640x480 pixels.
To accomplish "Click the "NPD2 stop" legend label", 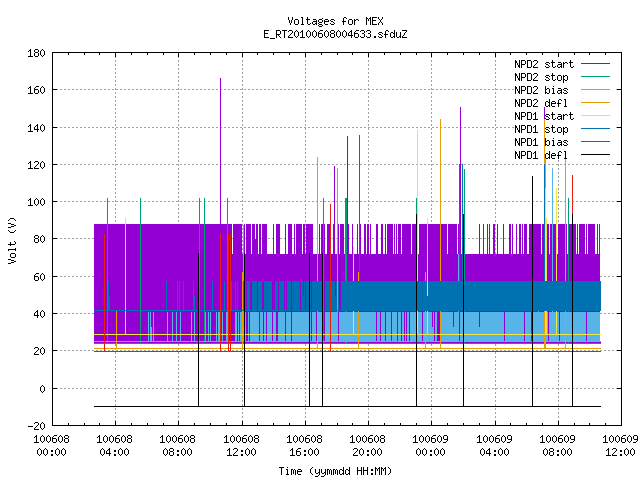I will pos(541,77).
